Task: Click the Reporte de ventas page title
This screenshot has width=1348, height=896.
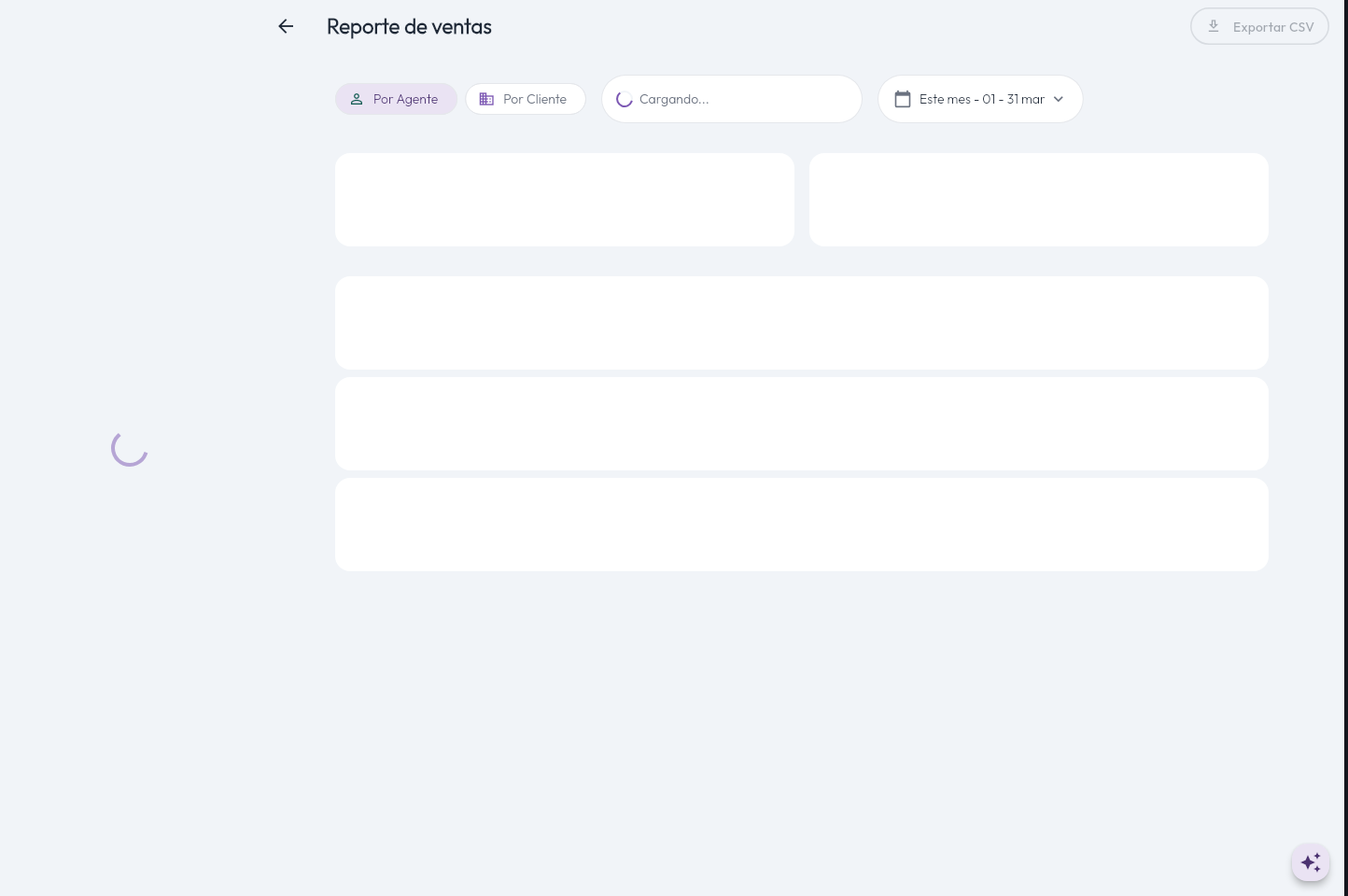Action: [409, 27]
